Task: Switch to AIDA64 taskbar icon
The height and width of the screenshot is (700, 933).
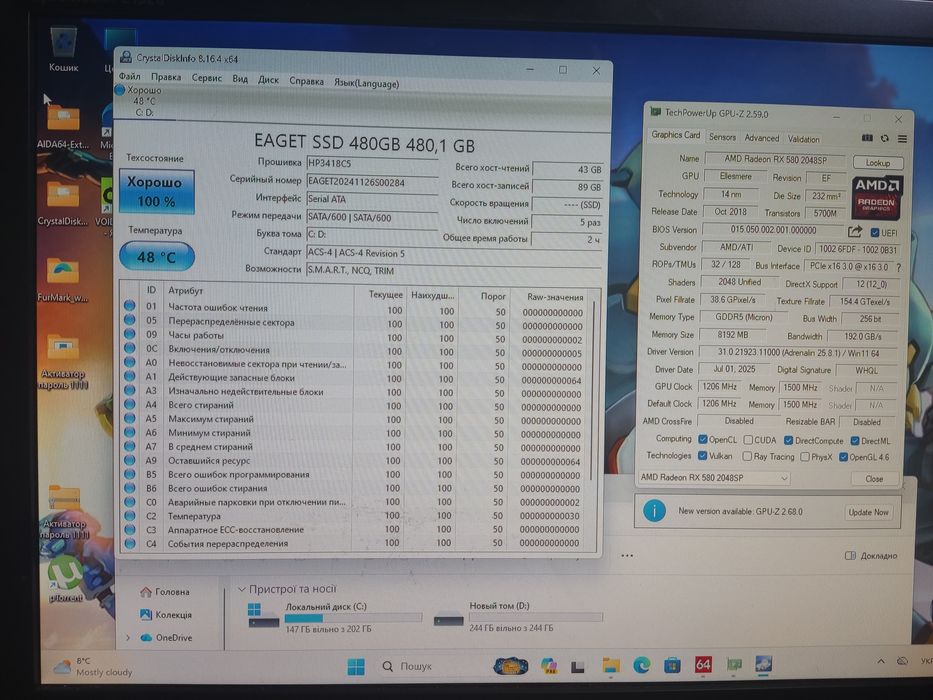Action: click(x=703, y=664)
